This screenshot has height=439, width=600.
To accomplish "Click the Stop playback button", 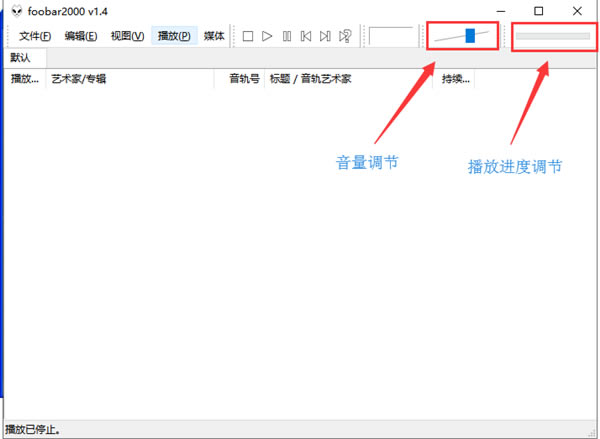I will click(x=248, y=36).
